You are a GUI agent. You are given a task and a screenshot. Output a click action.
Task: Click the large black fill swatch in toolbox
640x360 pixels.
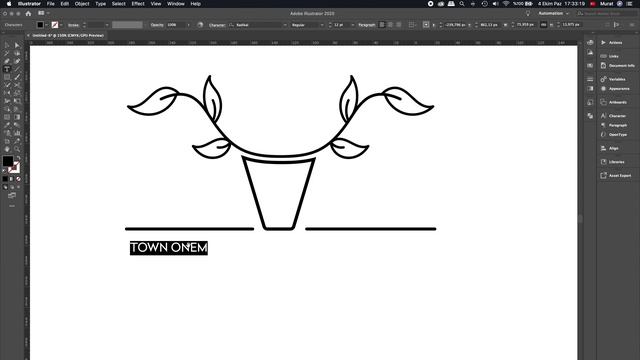coord(8,161)
